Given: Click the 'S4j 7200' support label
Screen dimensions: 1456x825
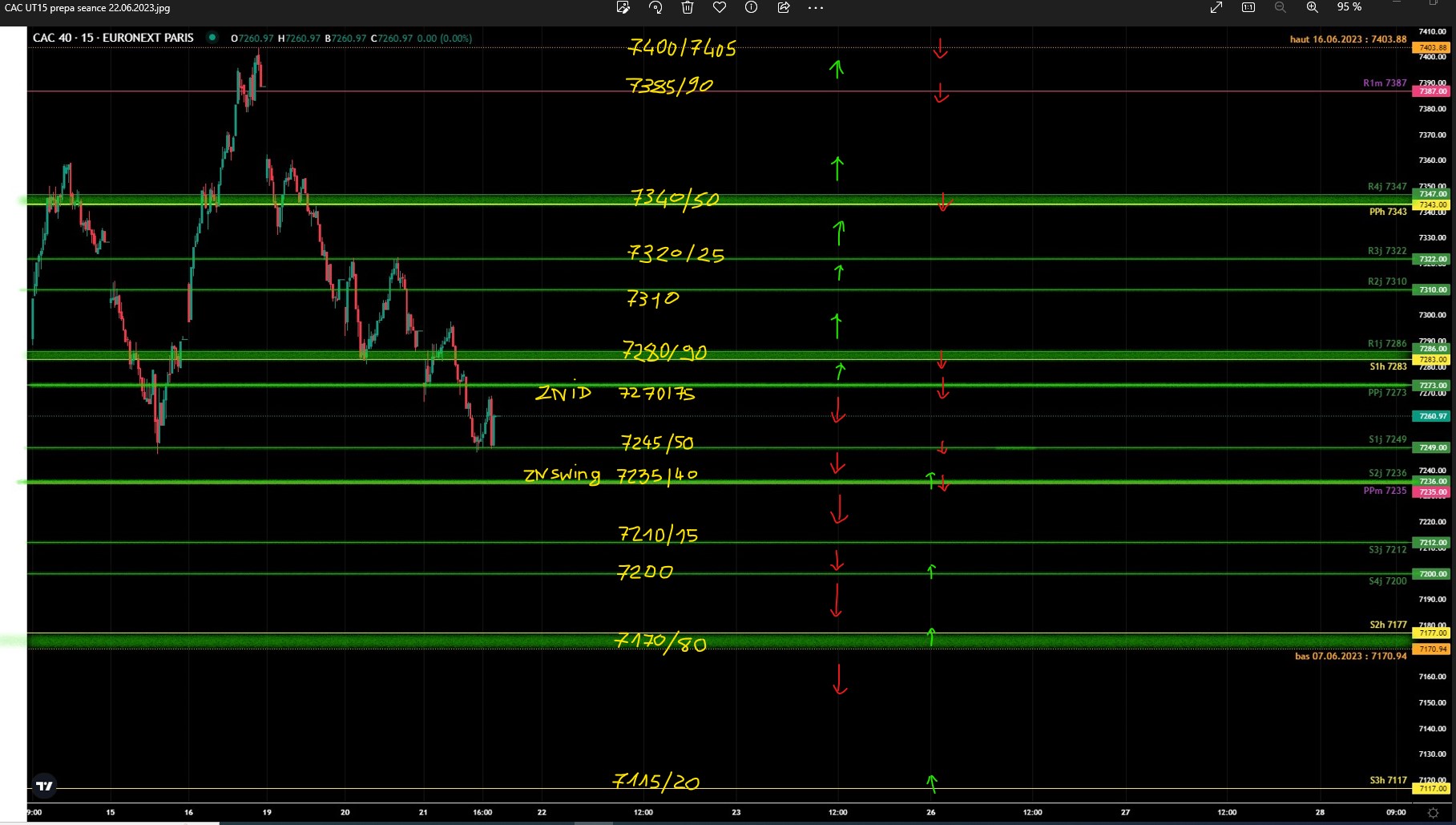Looking at the screenshot, I should pyautogui.click(x=1388, y=580).
